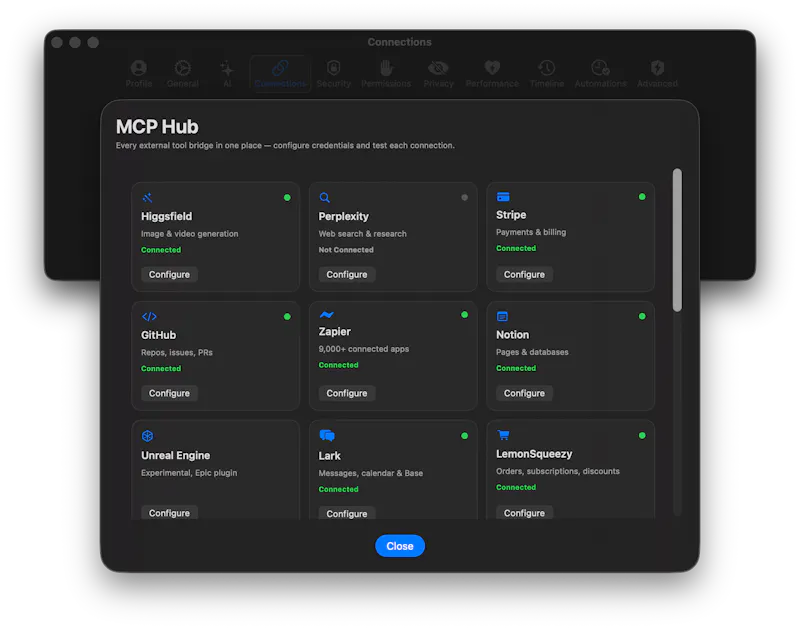Image resolution: width=800 pixels, height=631 pixels.
Task: Click the MCP Hub heading
Action: (157, 127)
